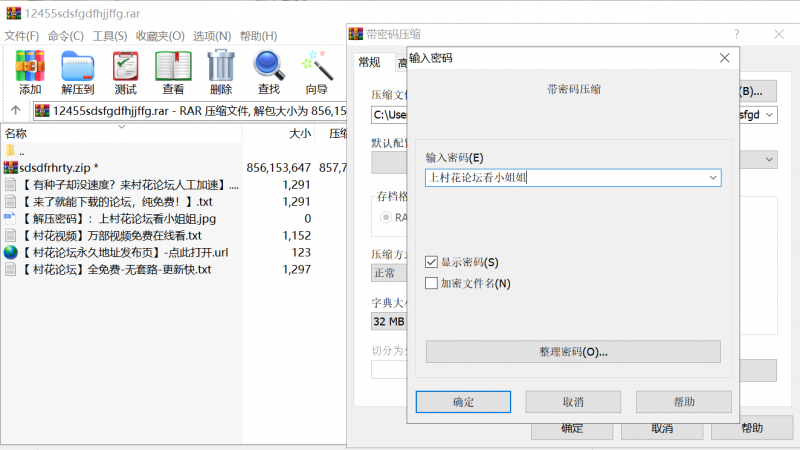Viewport: 800px width, 450px height.
Task: Click the WinRAR icon in 带密码压缩 title bar
Action: tap(356, 34)
